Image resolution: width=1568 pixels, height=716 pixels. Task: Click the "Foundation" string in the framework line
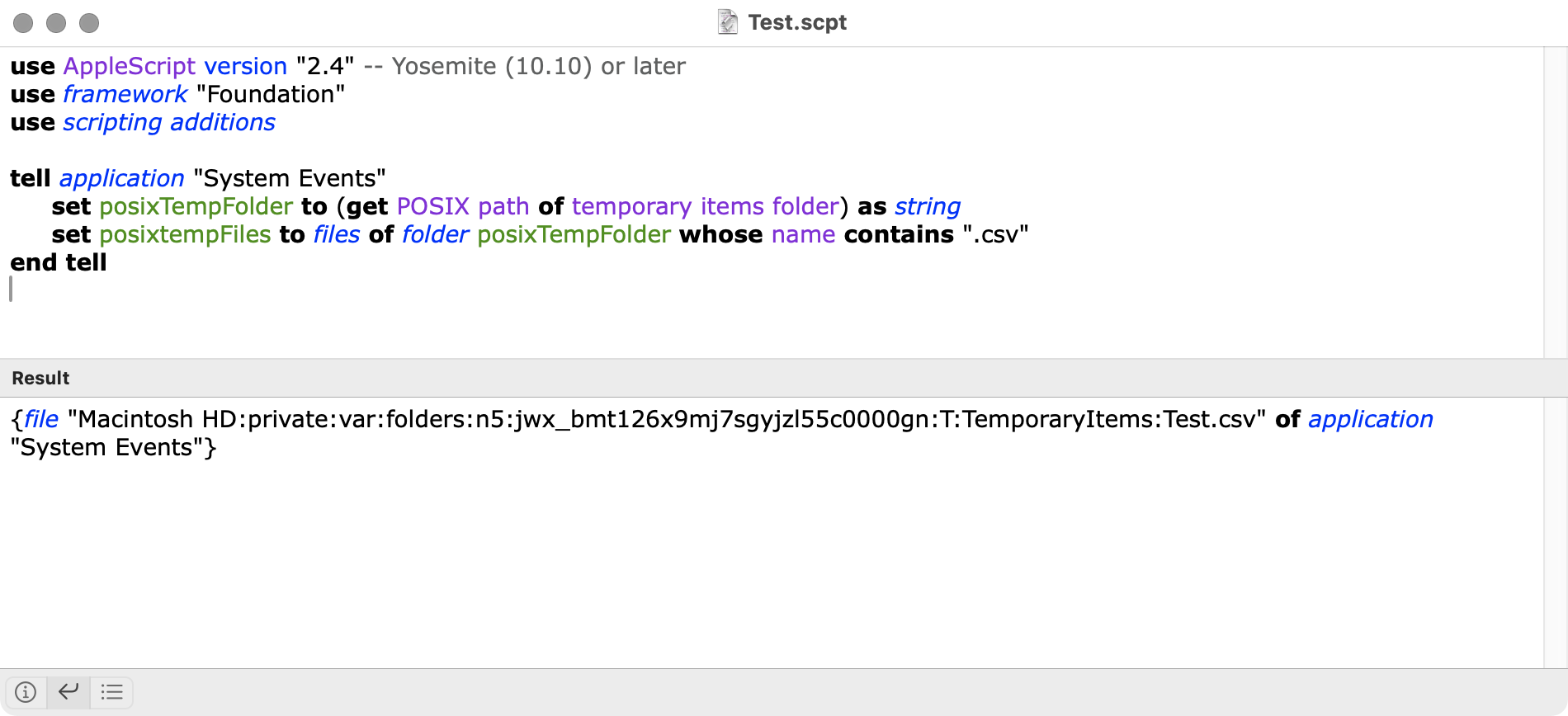(271, 95)
